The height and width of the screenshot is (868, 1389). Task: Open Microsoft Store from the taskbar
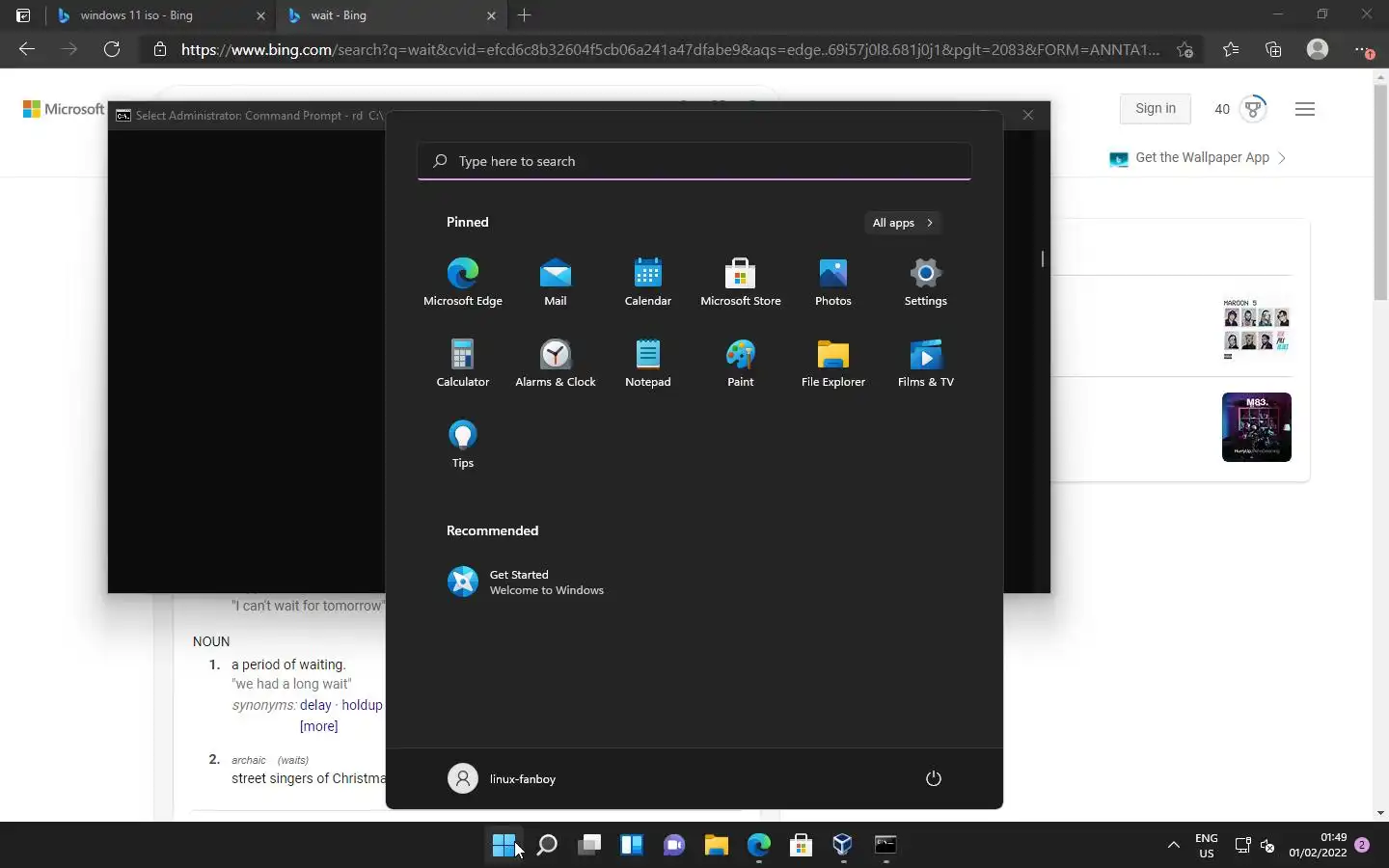coord(801,846)
